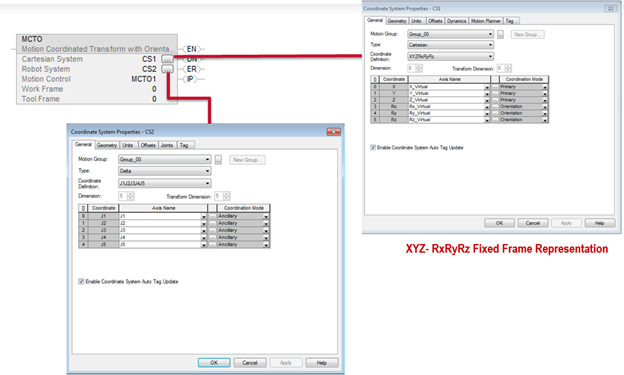This screenshot has width=624, height=375.
Task: Open axis properties button for J3 row
Action: click(213, 230)
